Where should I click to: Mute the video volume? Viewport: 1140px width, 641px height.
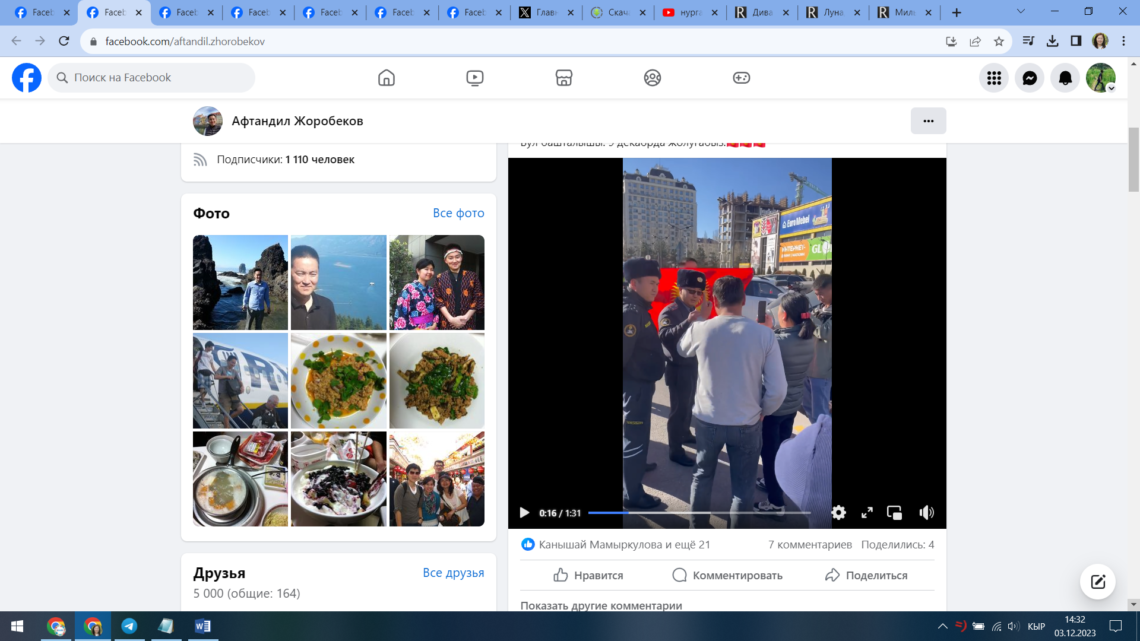coord(926,513)
